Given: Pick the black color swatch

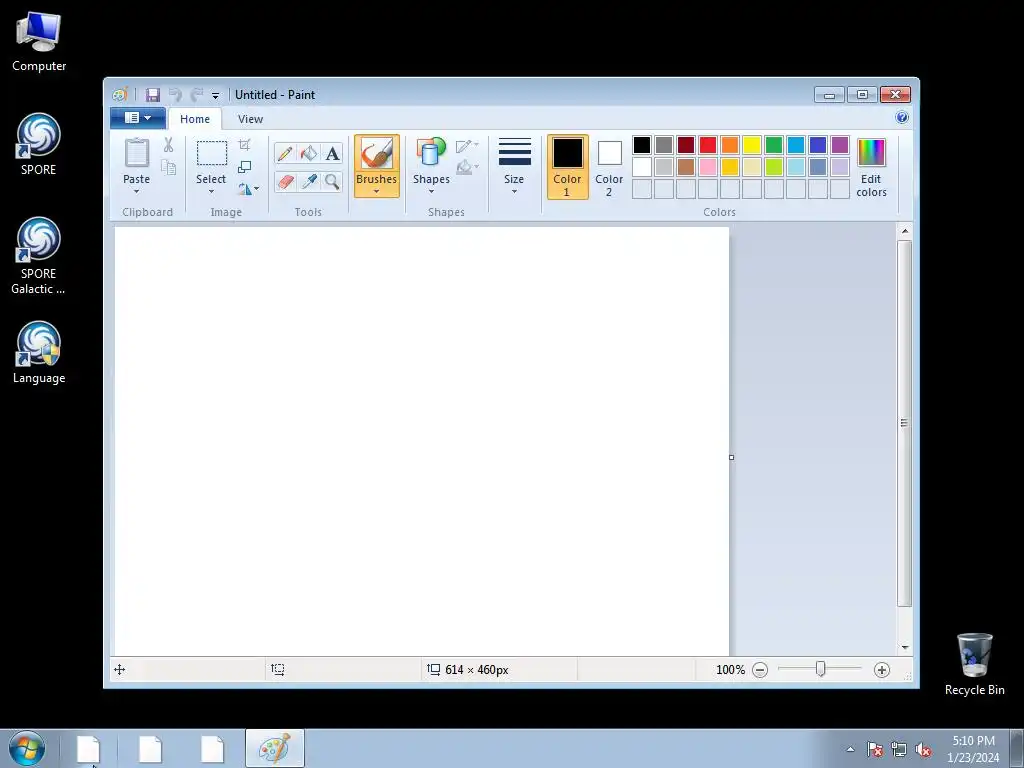Looking at the screenshot, I should (x=642, y=145).
